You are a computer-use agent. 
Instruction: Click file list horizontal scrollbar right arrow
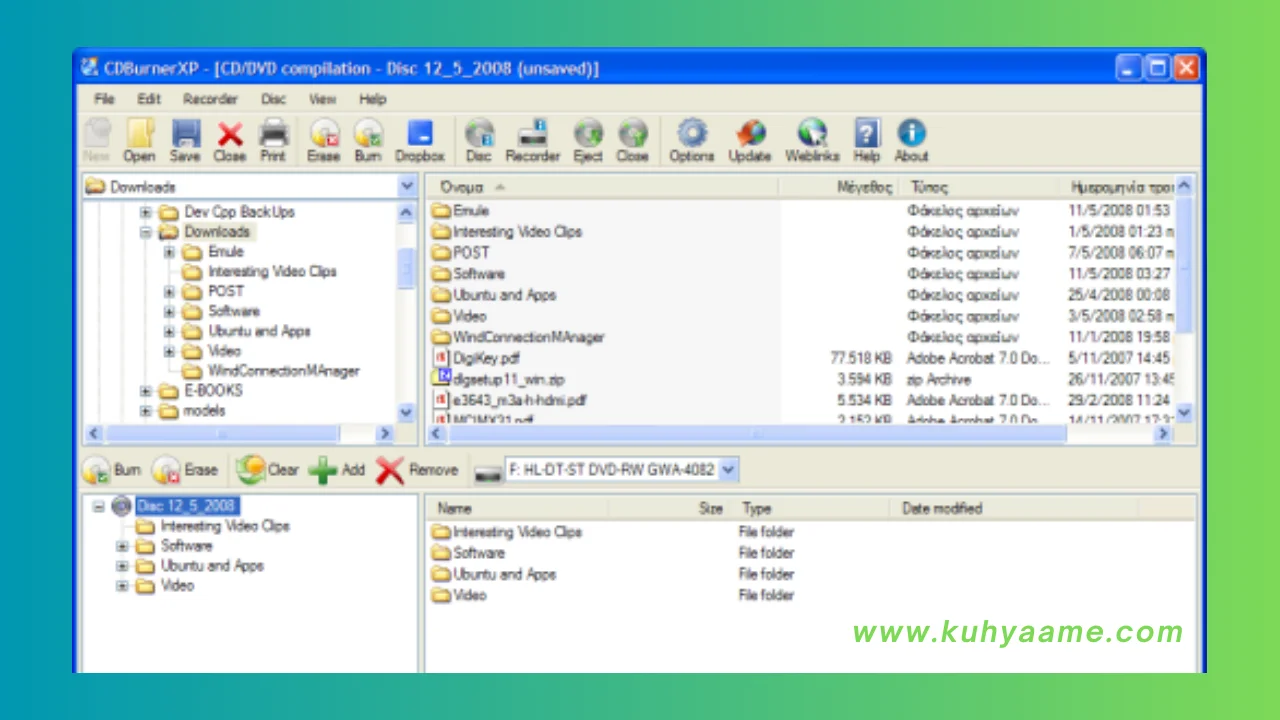pos(1162,433)
